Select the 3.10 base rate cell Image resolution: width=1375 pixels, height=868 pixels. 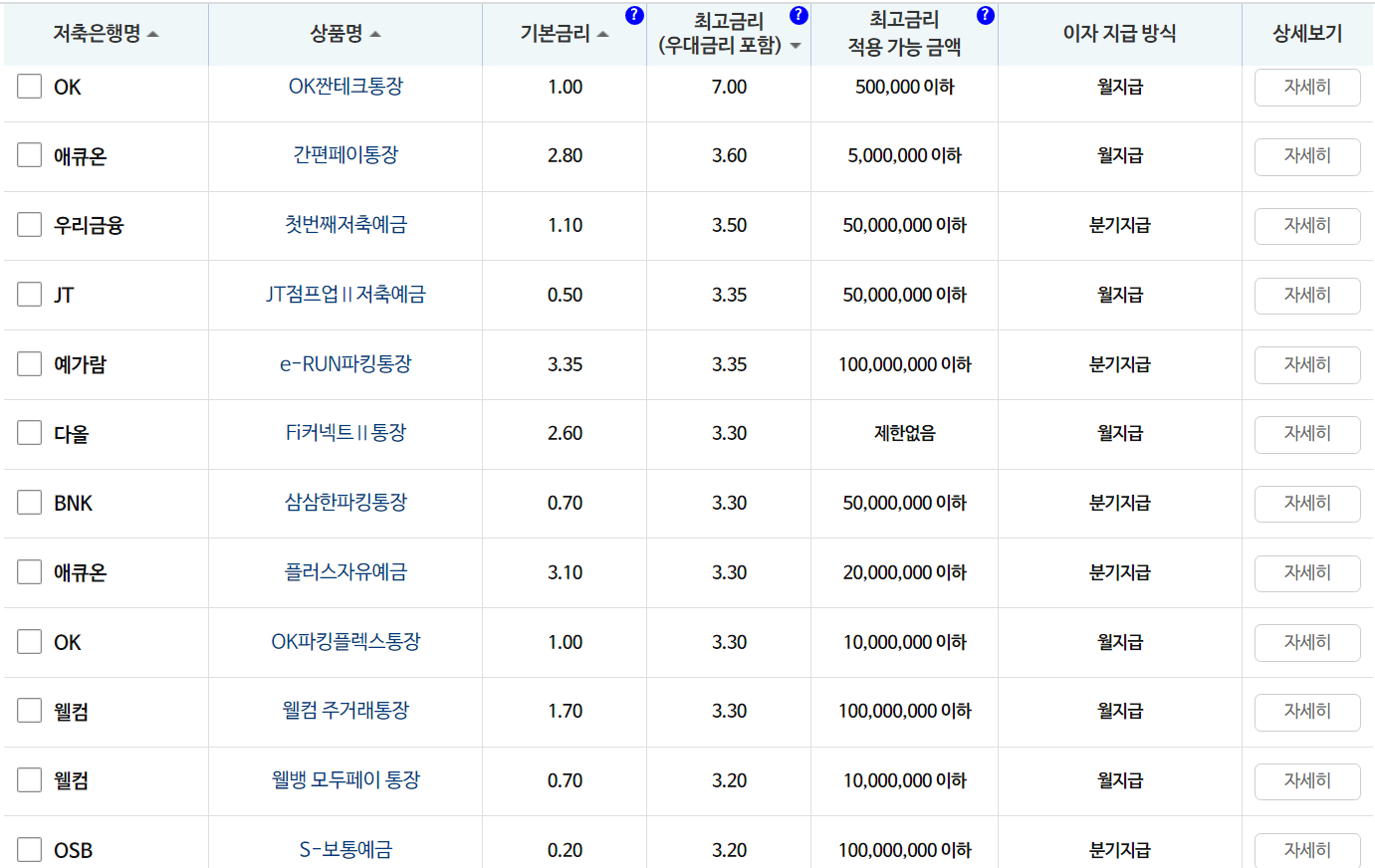(x=565, y=573)
